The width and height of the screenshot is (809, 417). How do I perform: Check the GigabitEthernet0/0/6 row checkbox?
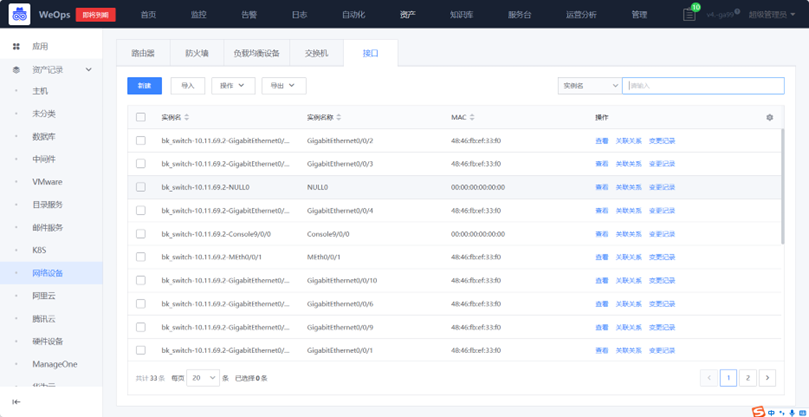click(x=140, y=303)
